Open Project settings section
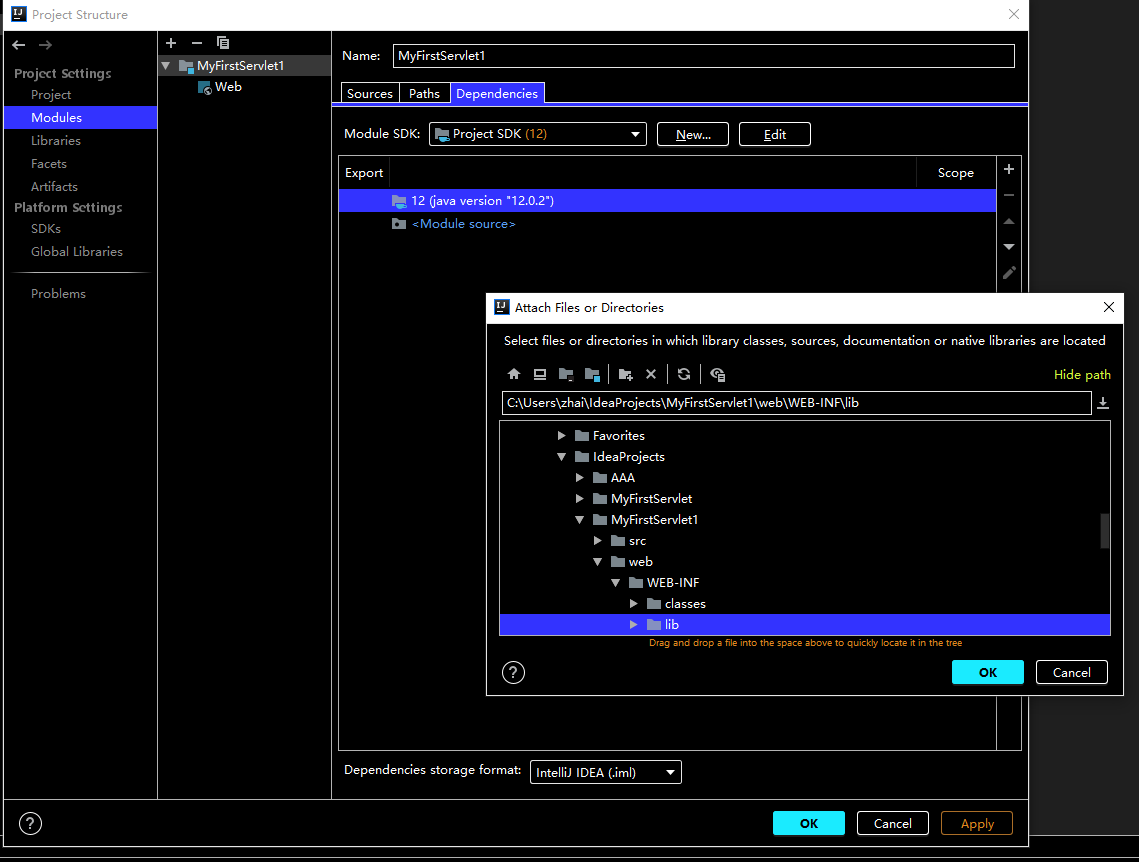The height and width of the screenshot is (862, 1139). coord(51,95)
